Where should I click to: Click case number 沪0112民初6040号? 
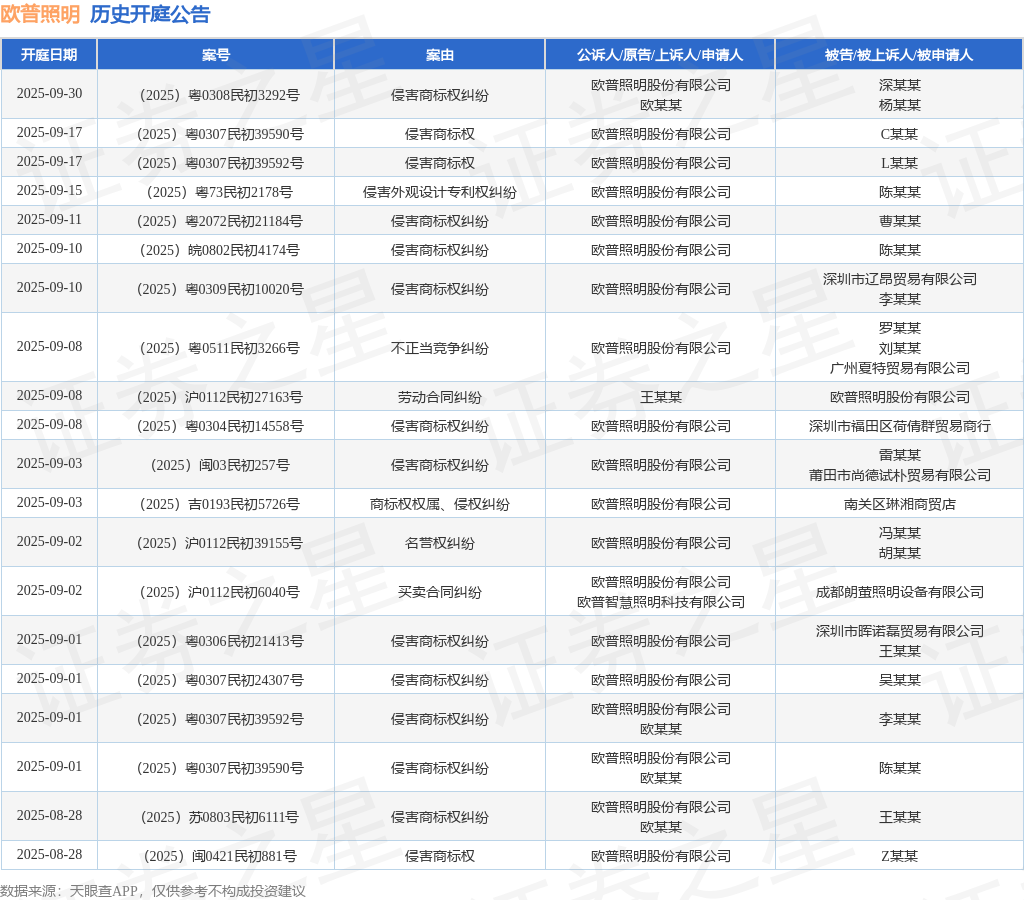point(220,592)
